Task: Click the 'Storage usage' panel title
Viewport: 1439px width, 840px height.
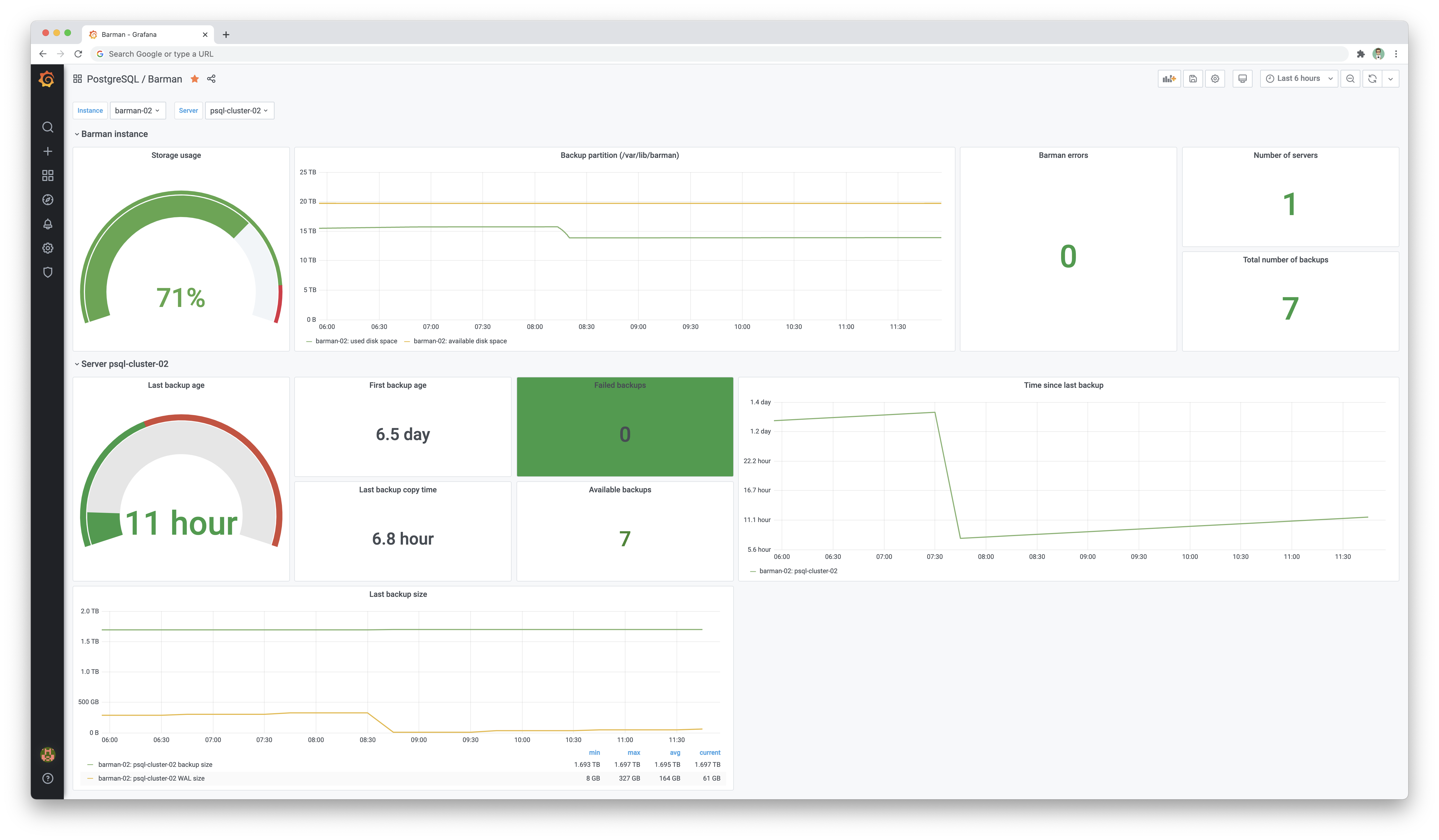Action: pyautogui.click(x=176, y=155)
